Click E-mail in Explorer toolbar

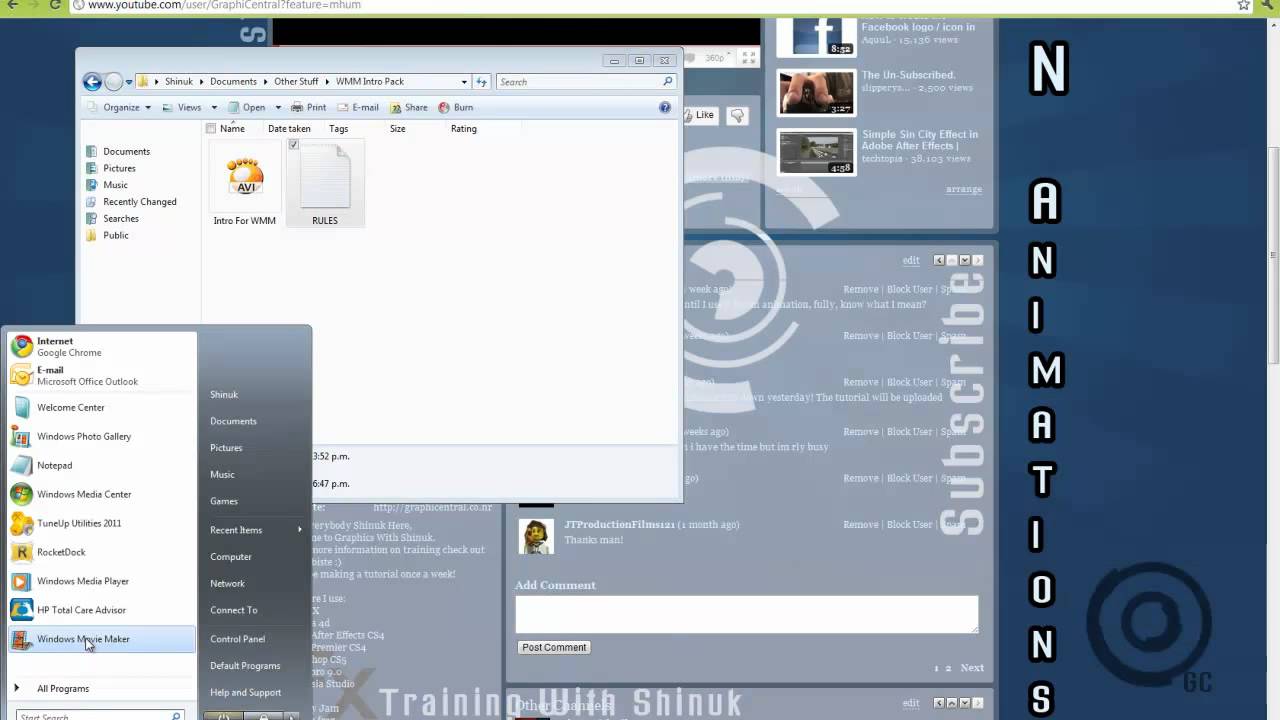[x=358, y=107]
